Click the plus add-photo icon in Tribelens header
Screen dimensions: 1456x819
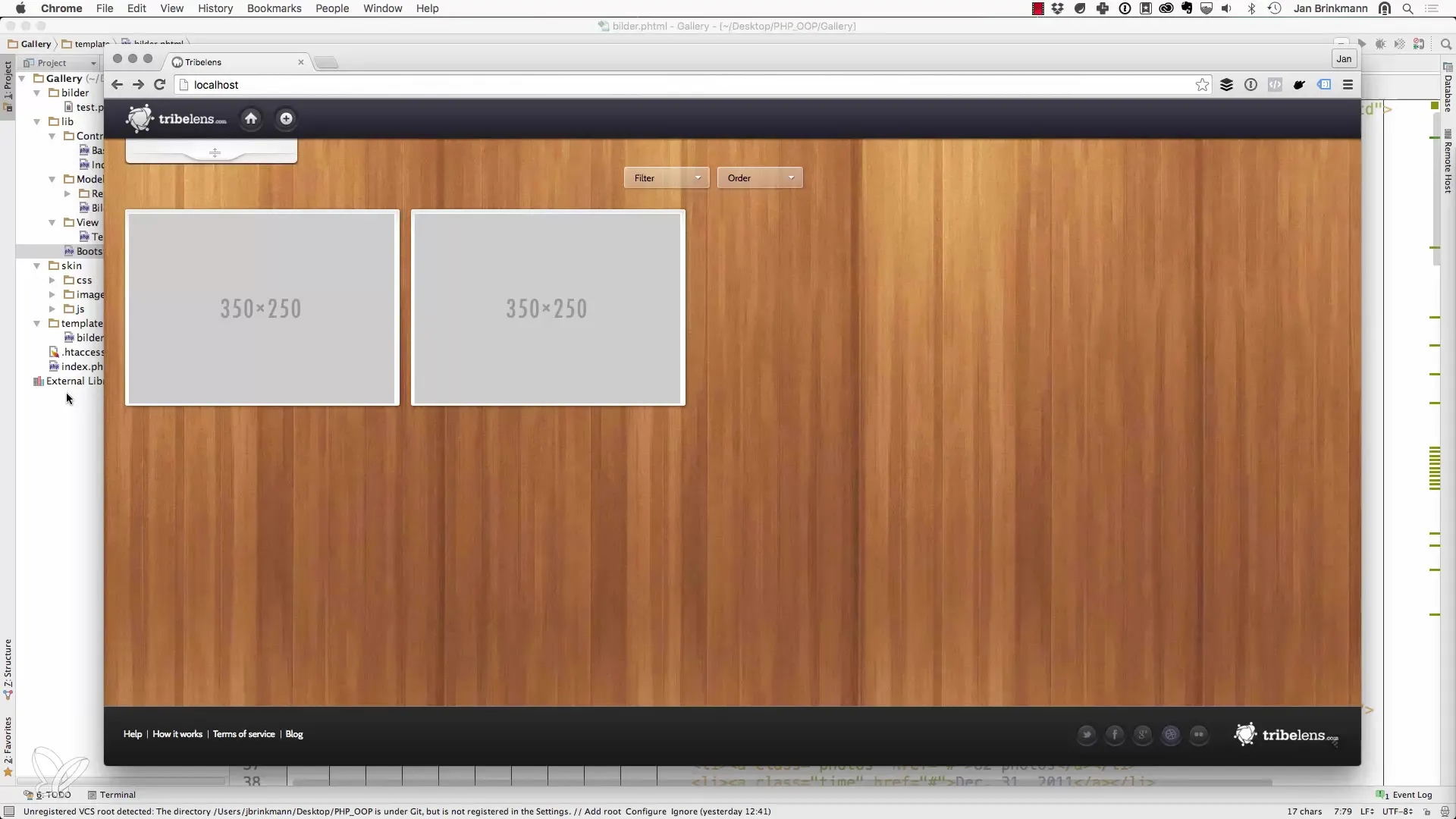(x=286, y=118)
